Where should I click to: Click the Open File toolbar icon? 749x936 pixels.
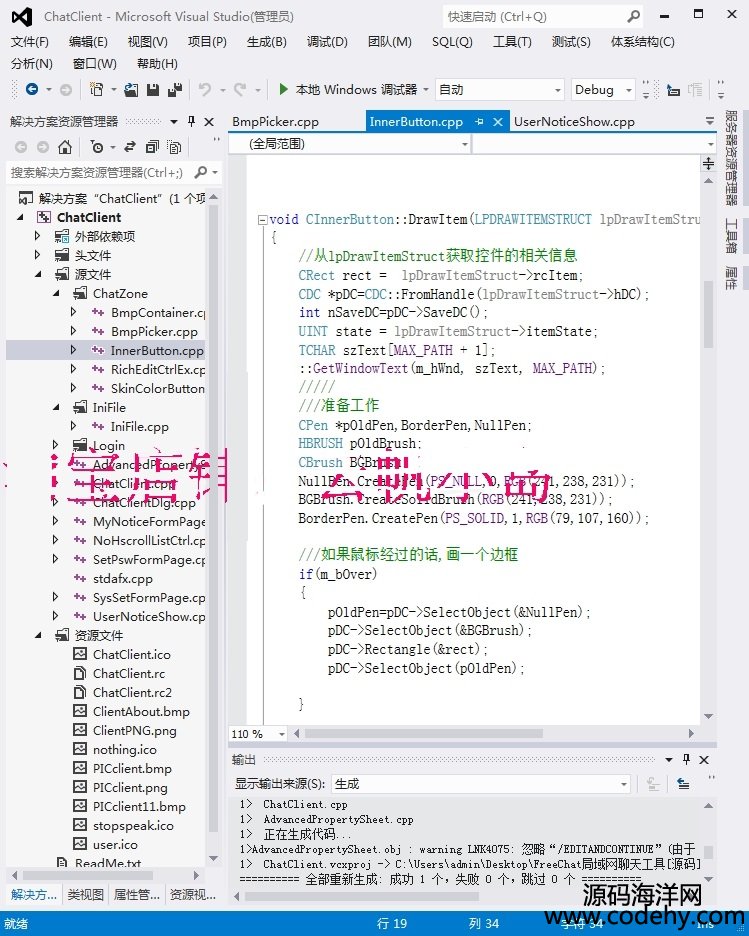coord(131,90)
